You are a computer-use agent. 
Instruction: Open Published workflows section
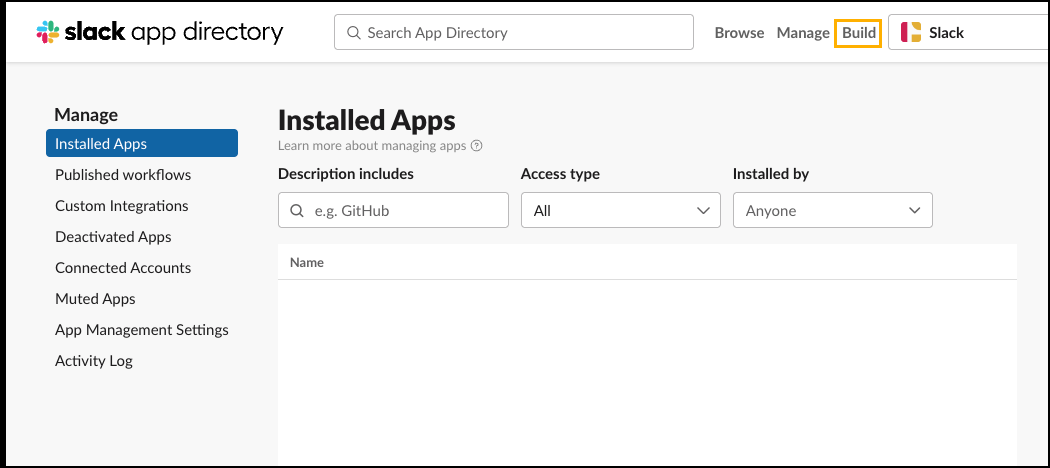pyautogui.click(x=123, y=175)
